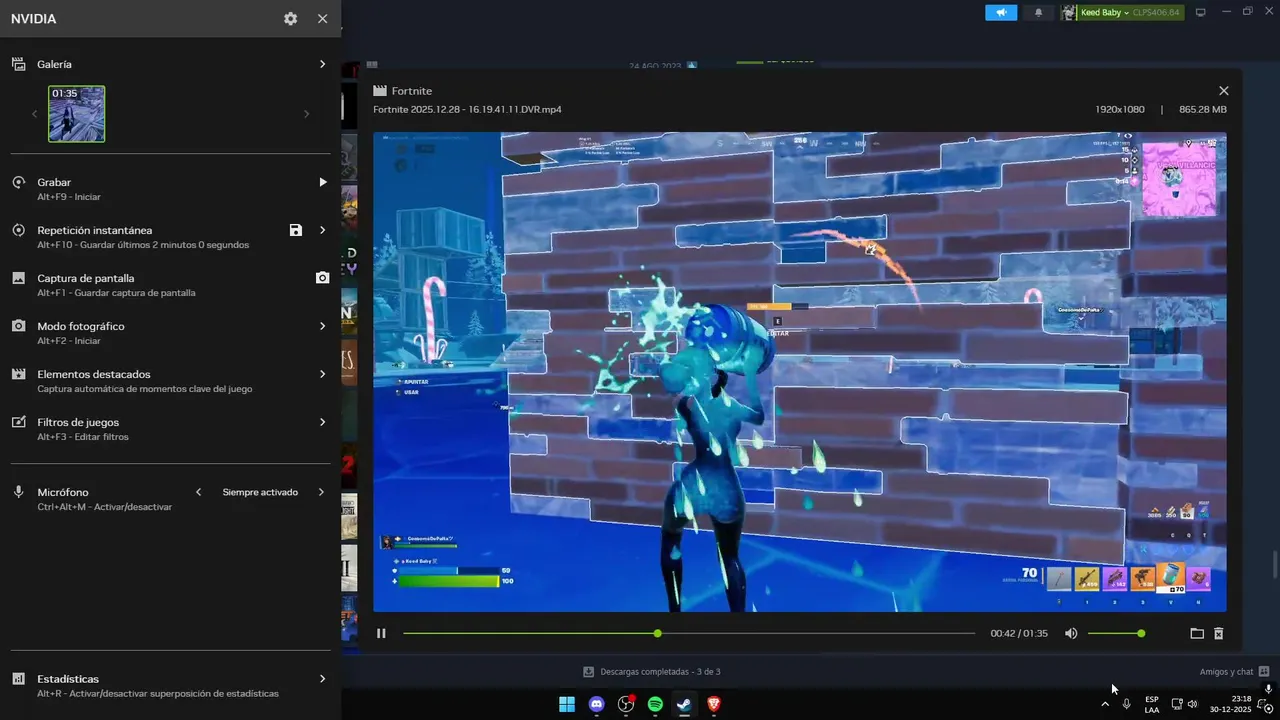This screenshot has height=720, width=1280.
Task: Open file location folder icon
Action: [x=1197, y=633]
